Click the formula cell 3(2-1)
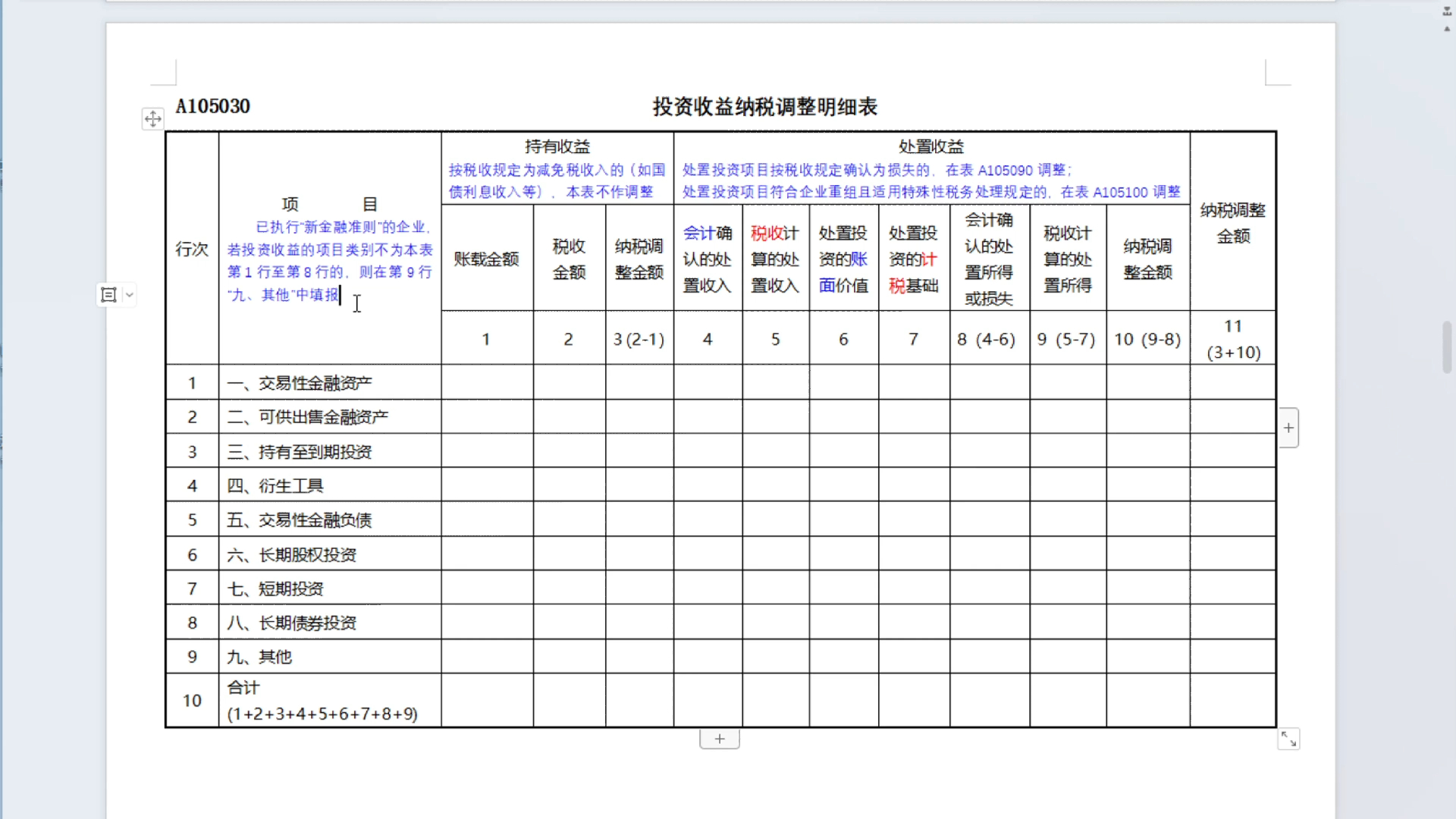This screenshot has height=819, width=1456. coord(639,339)
